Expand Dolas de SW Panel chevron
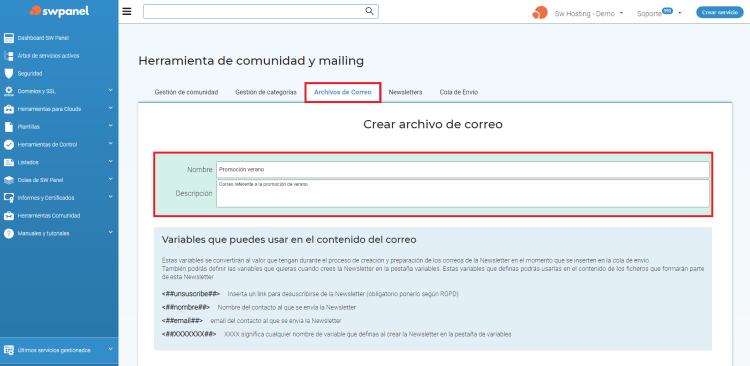This screenshot has height=366, width=750. pos(110,179)
